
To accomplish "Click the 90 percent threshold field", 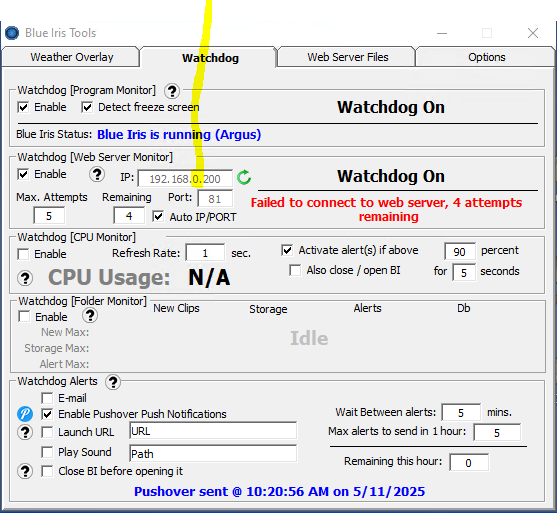I will tap(460, 252).
